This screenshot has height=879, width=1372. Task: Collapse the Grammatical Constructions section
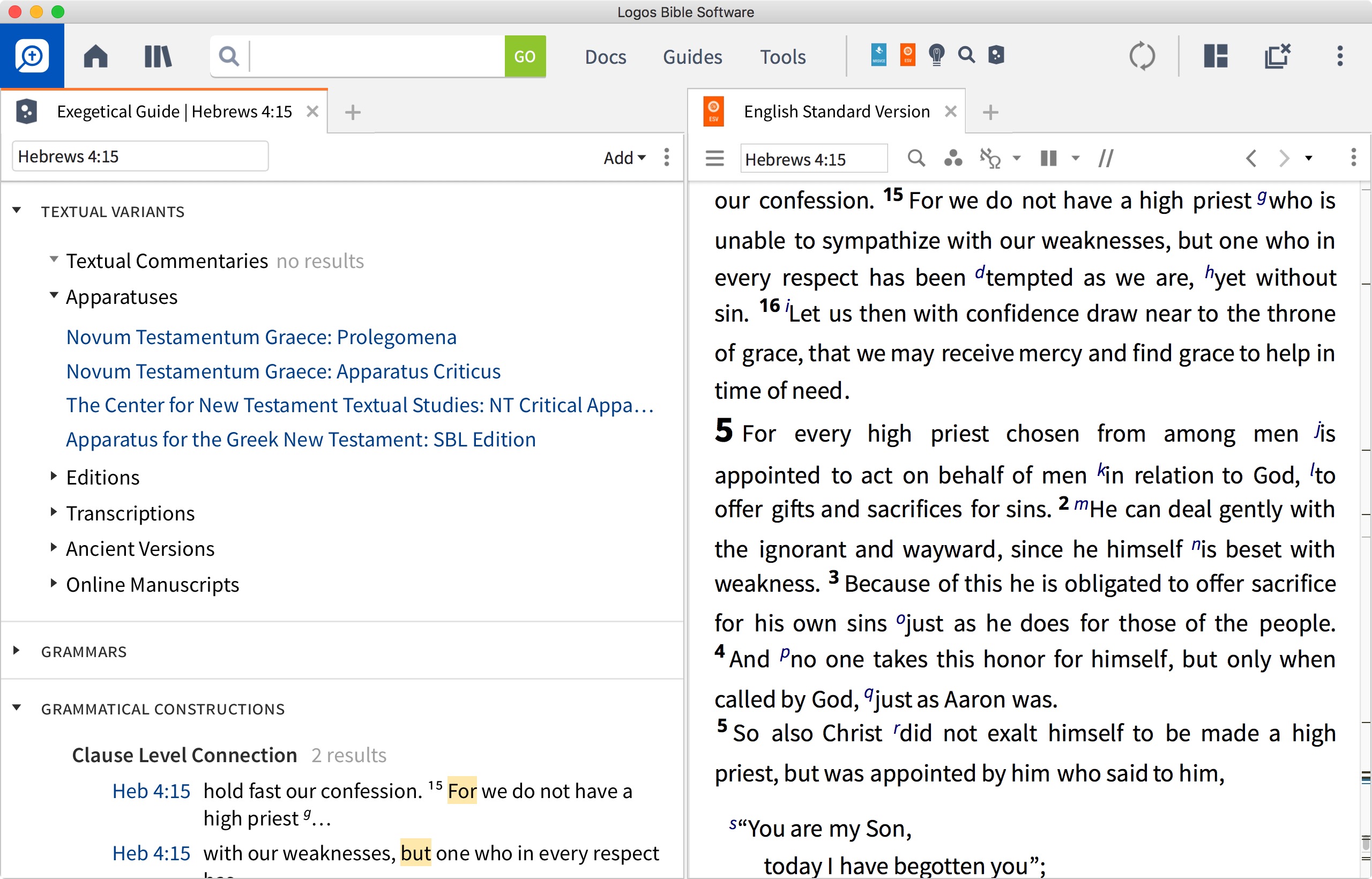click(17, 708)
